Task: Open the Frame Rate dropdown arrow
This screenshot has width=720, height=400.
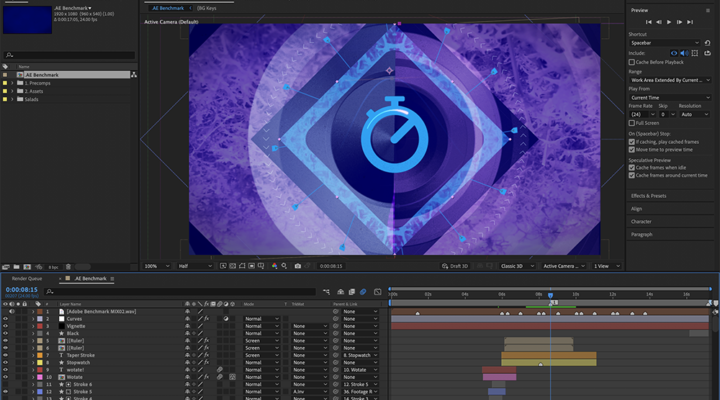Action: 652,114
